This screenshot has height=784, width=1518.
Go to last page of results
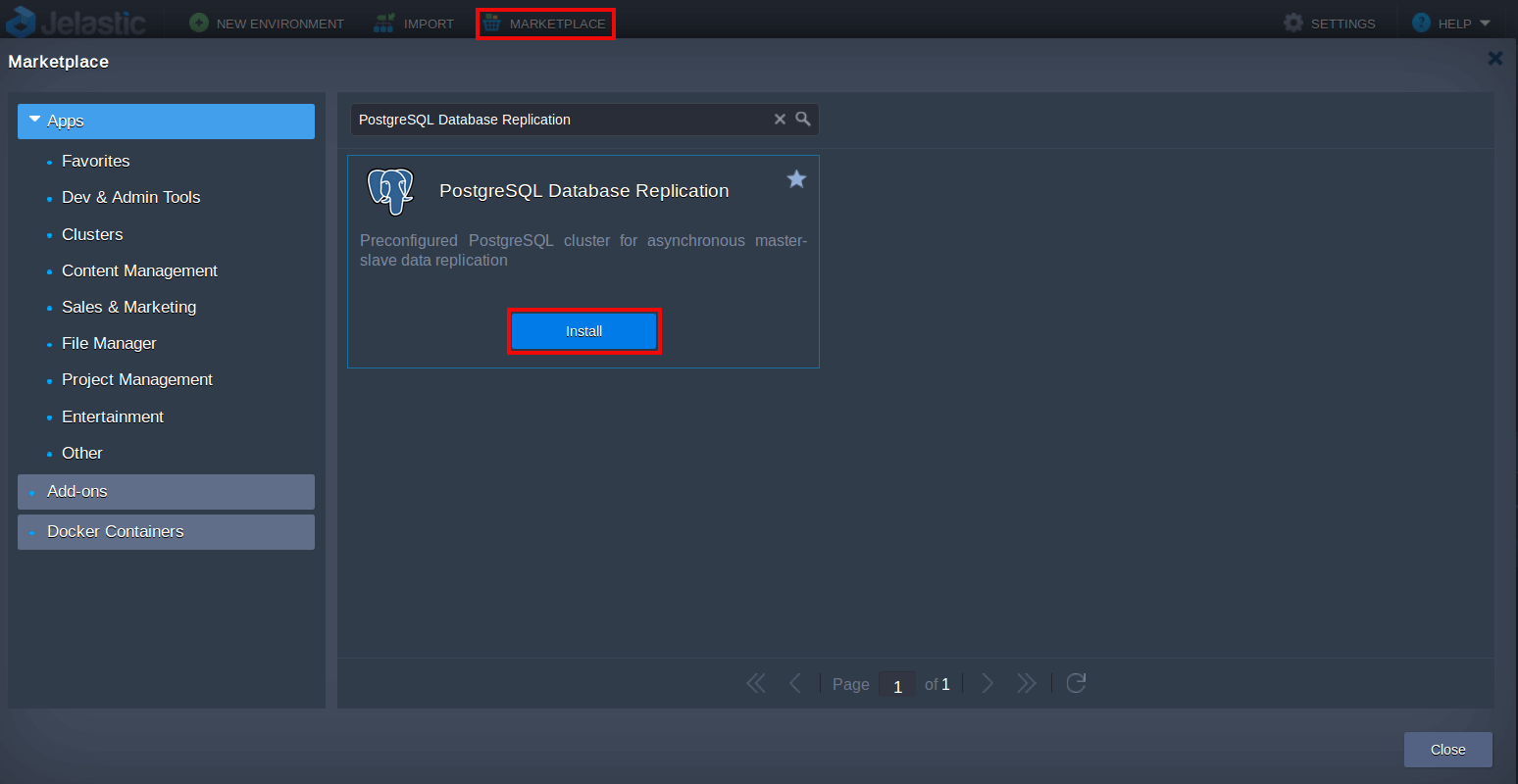coord(1027,683)
